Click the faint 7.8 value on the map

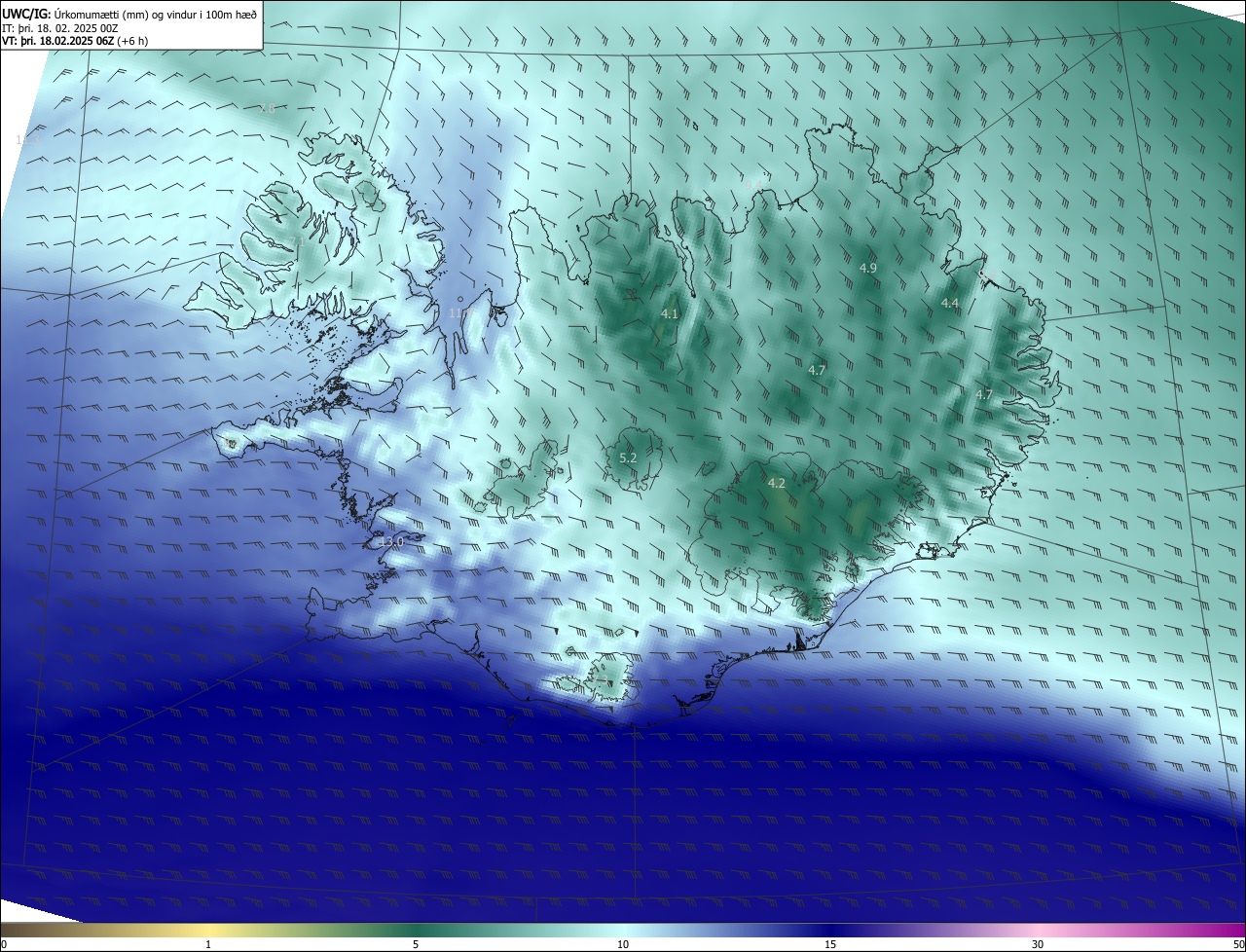(x=267, y=108)
